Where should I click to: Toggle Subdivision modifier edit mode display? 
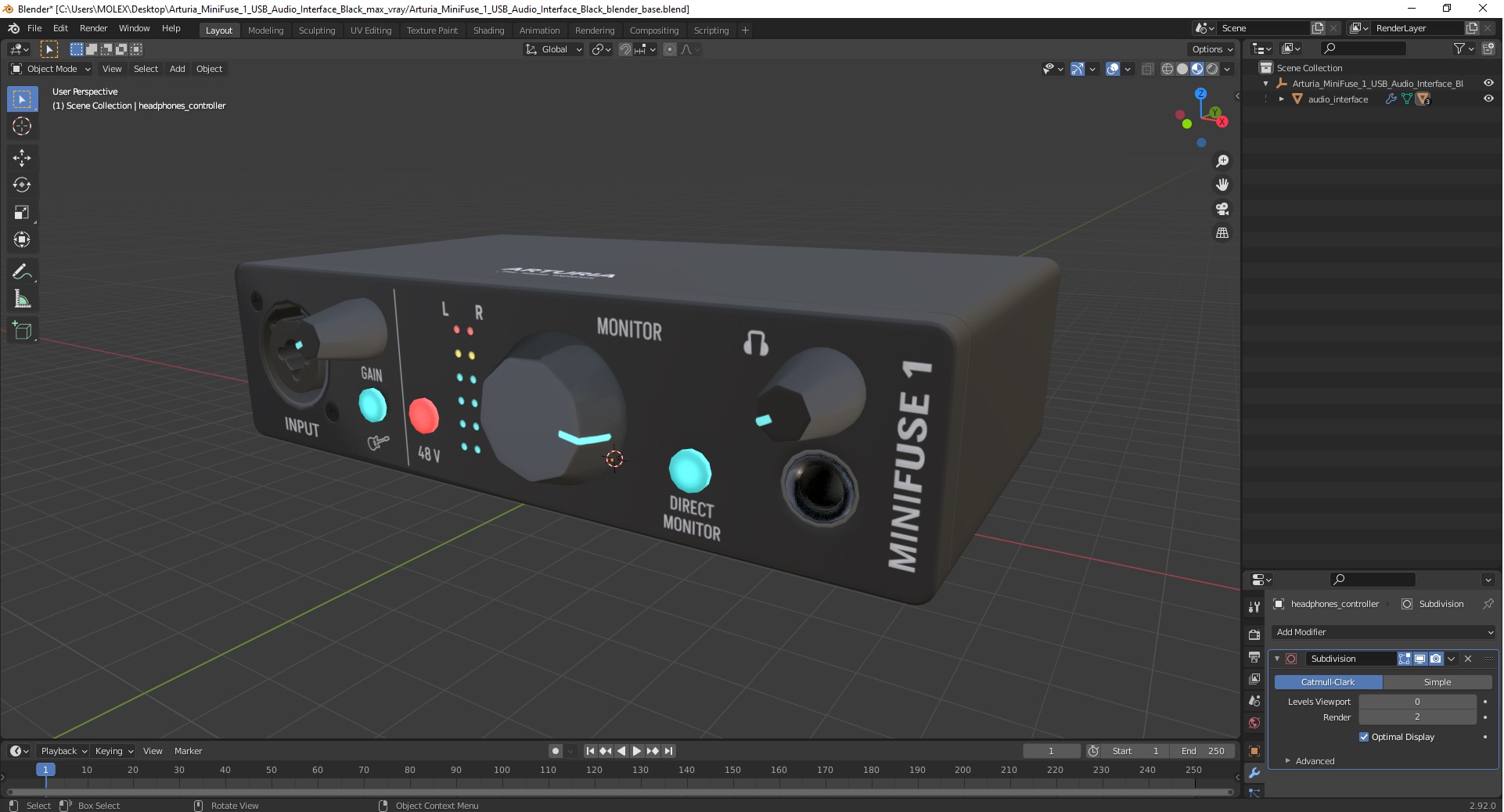1405,659
